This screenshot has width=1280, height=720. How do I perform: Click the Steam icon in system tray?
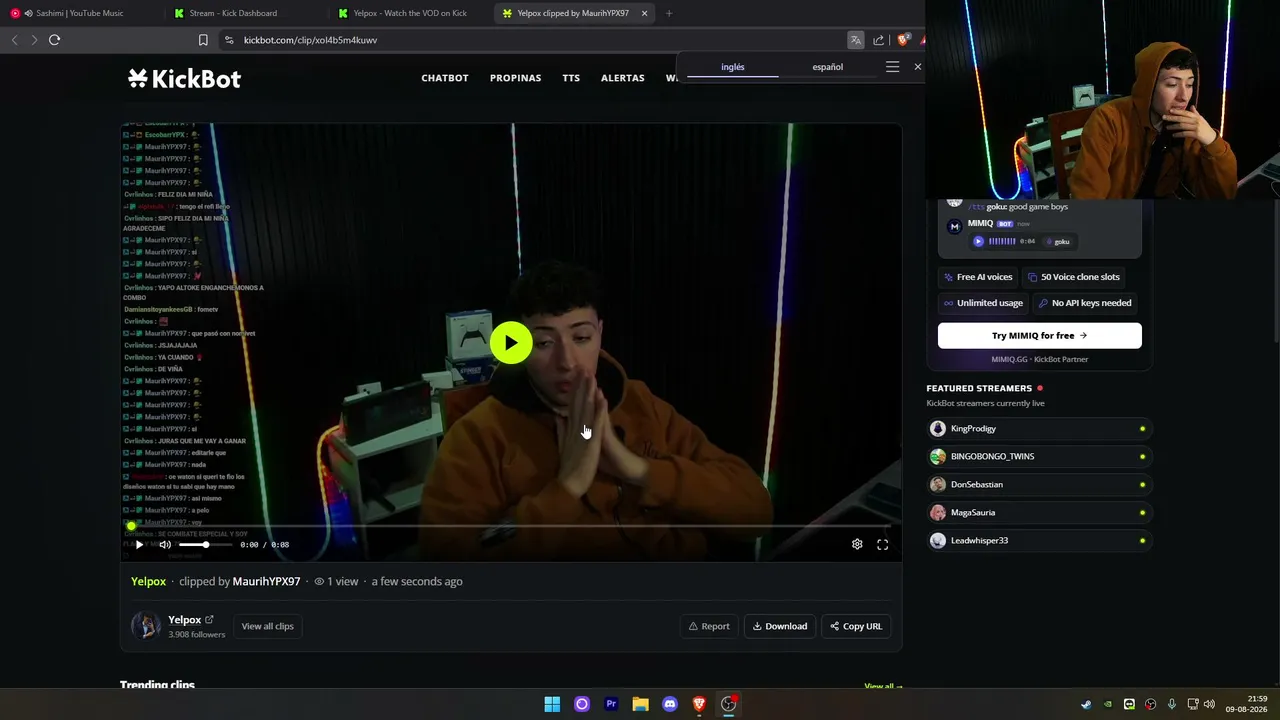pos(1086,704)
